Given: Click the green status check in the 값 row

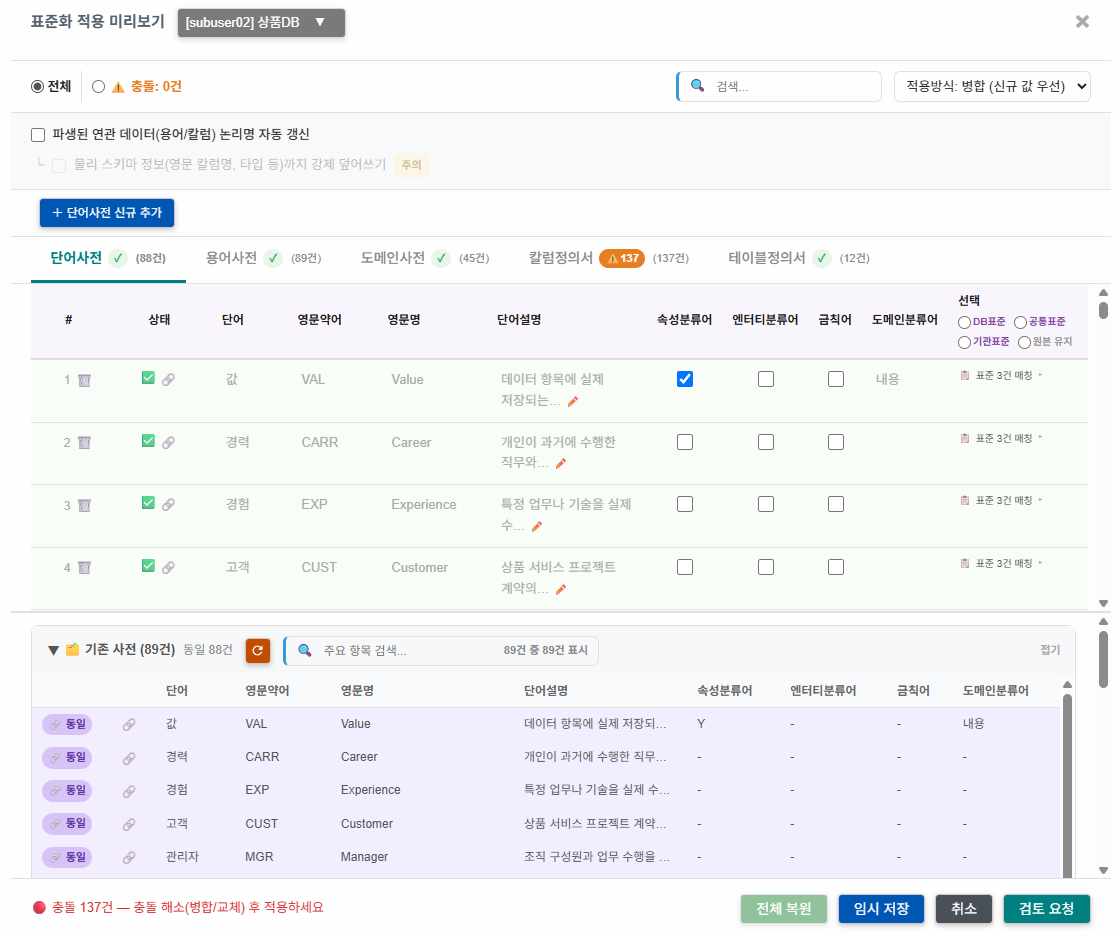Looking at the screenshot, I should (x=148, y=378).
